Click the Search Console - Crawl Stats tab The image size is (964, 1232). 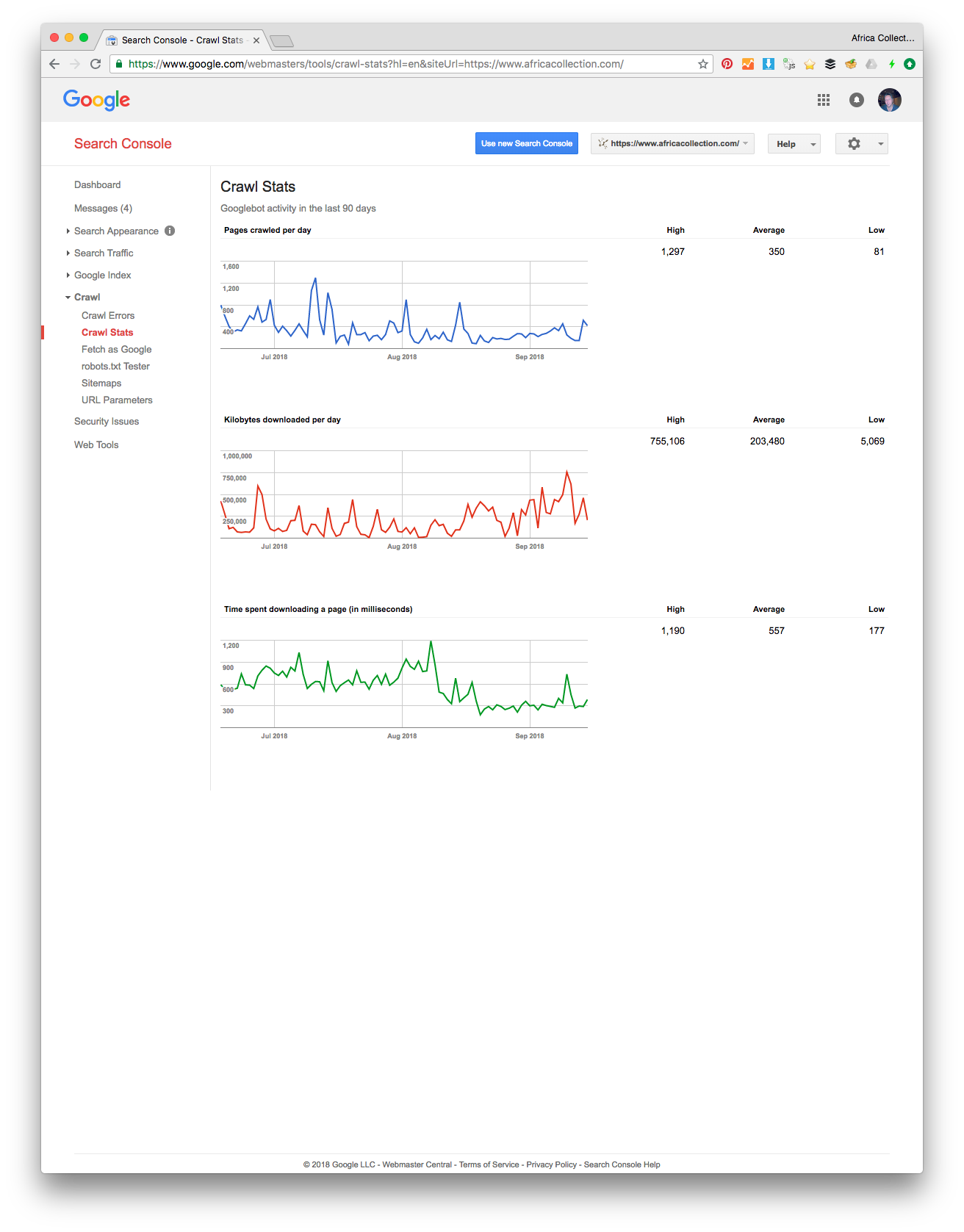182,40
